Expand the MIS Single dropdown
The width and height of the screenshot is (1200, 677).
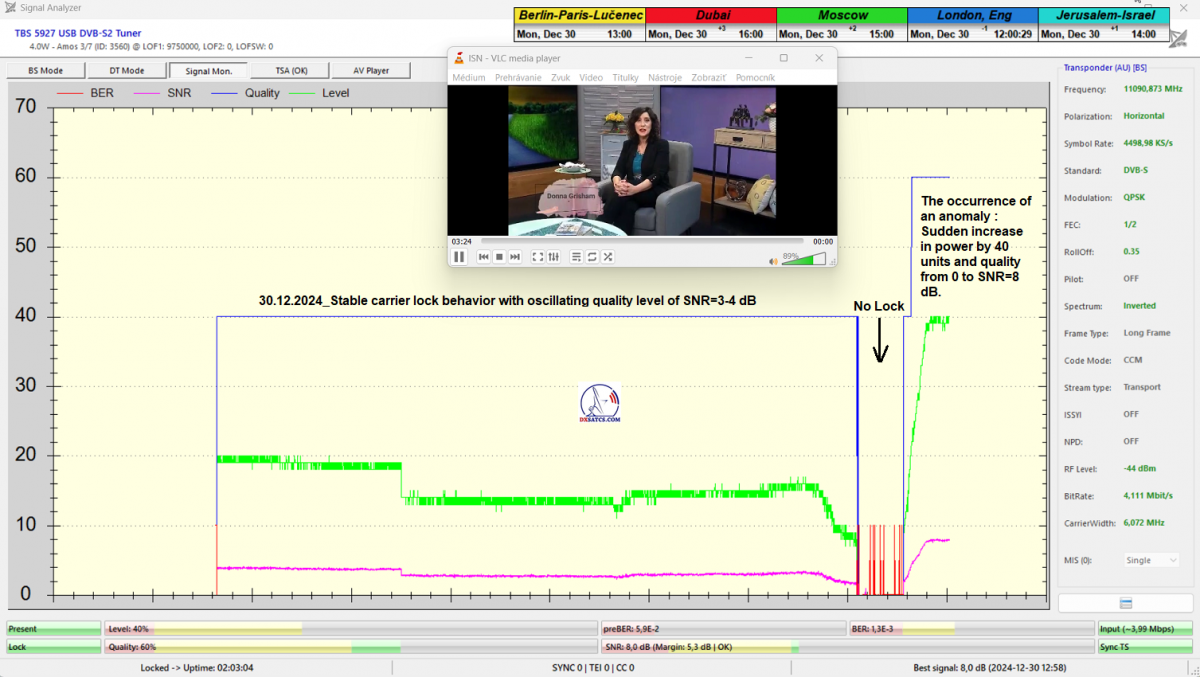pyautogui.click(x=1151, y=560)
